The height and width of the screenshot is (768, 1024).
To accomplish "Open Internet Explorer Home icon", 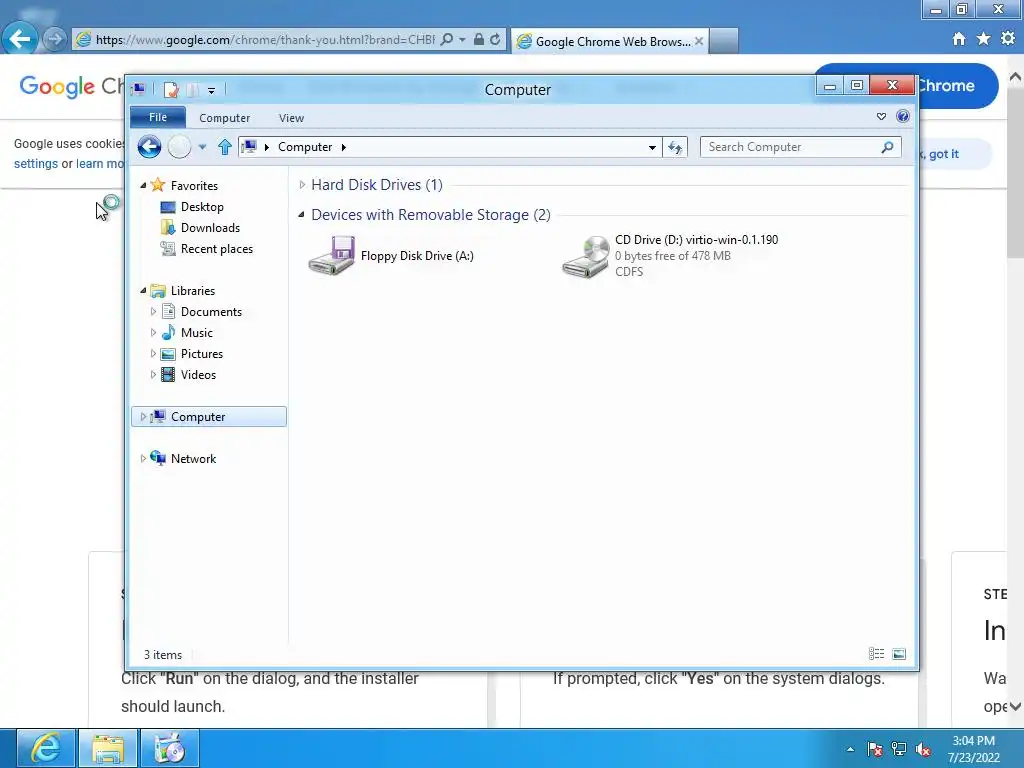I will click(x=959, y=39).
